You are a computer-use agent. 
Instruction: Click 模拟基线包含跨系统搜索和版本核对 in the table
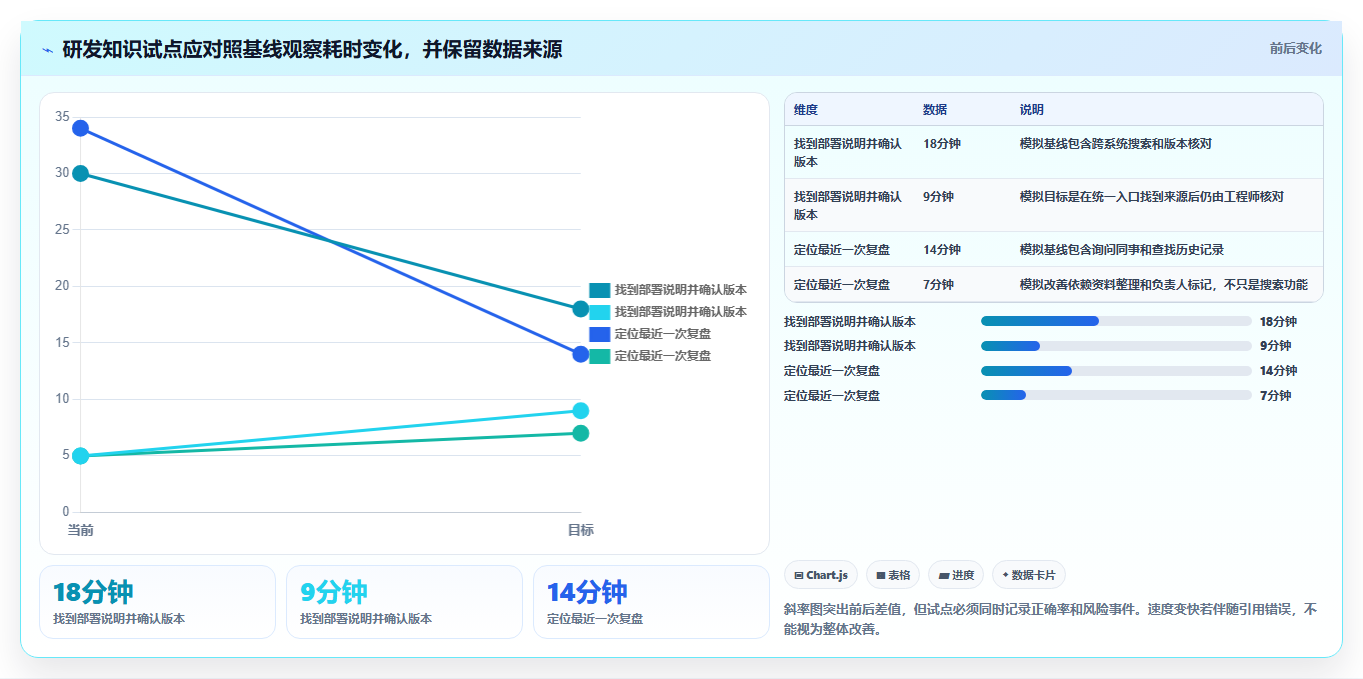[x=1116, y=144]
